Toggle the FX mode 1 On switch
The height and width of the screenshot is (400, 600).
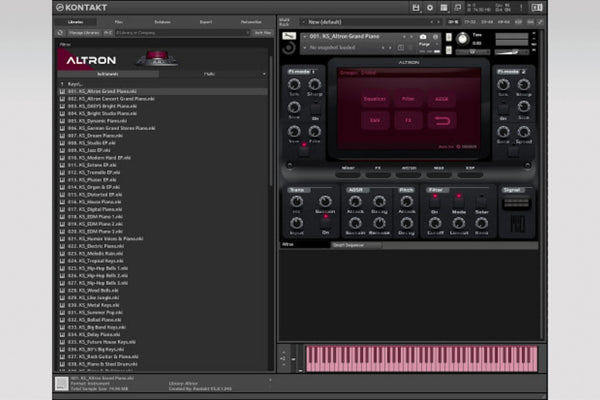pyautogui.click(x=315, y=108)
